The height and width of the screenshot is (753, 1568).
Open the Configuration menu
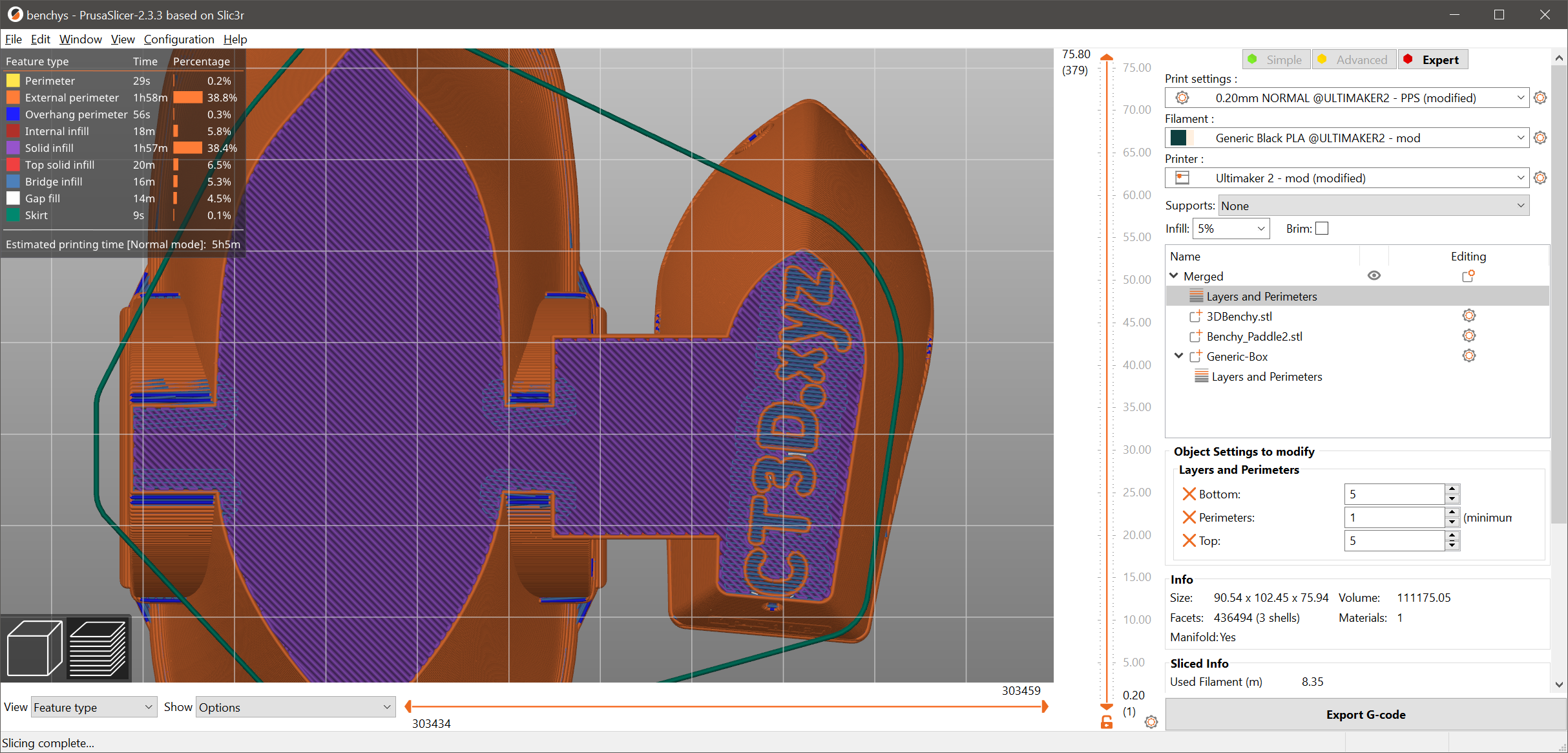[178, 39]
